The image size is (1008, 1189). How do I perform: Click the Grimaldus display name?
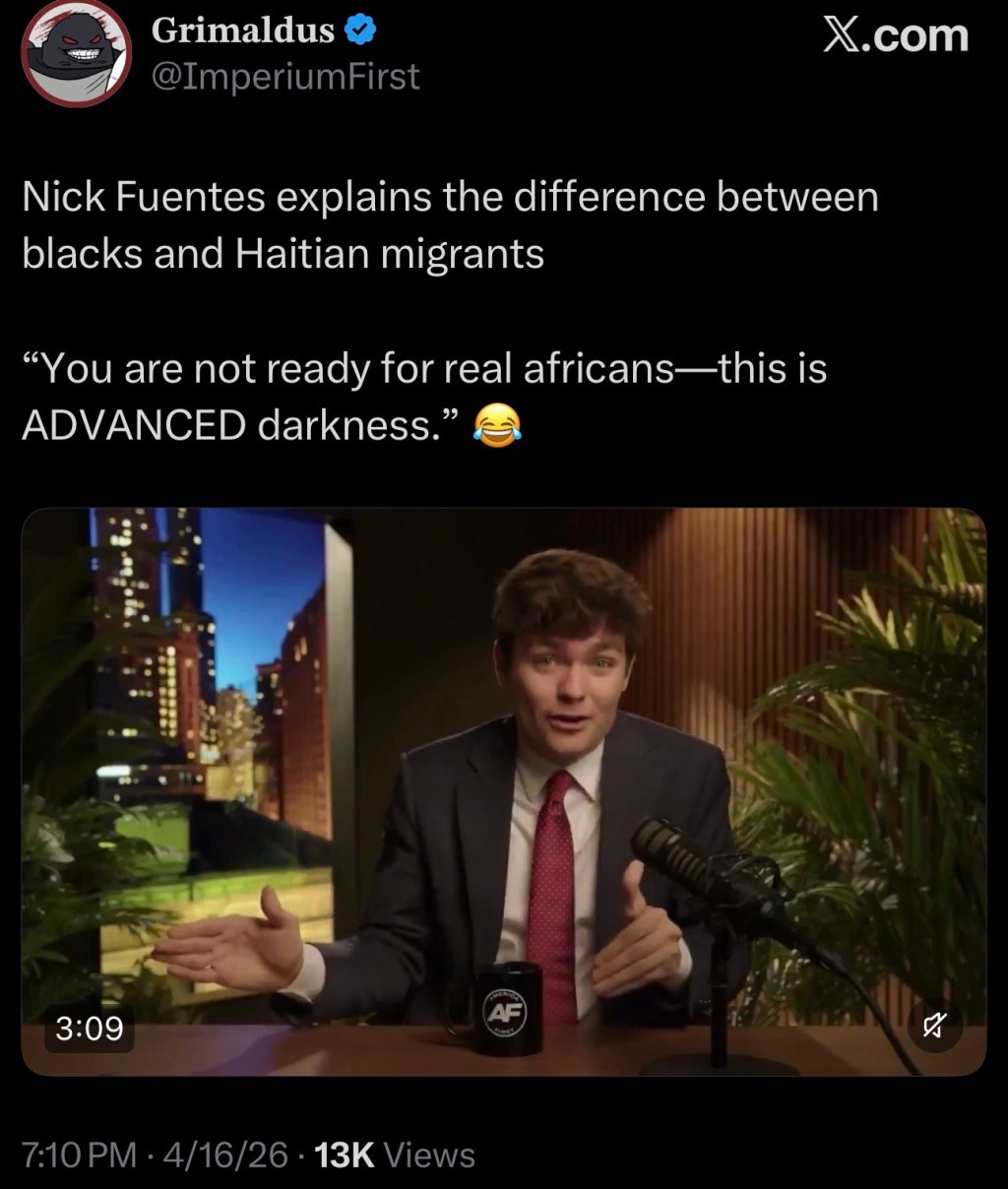[x=243, y=31]
